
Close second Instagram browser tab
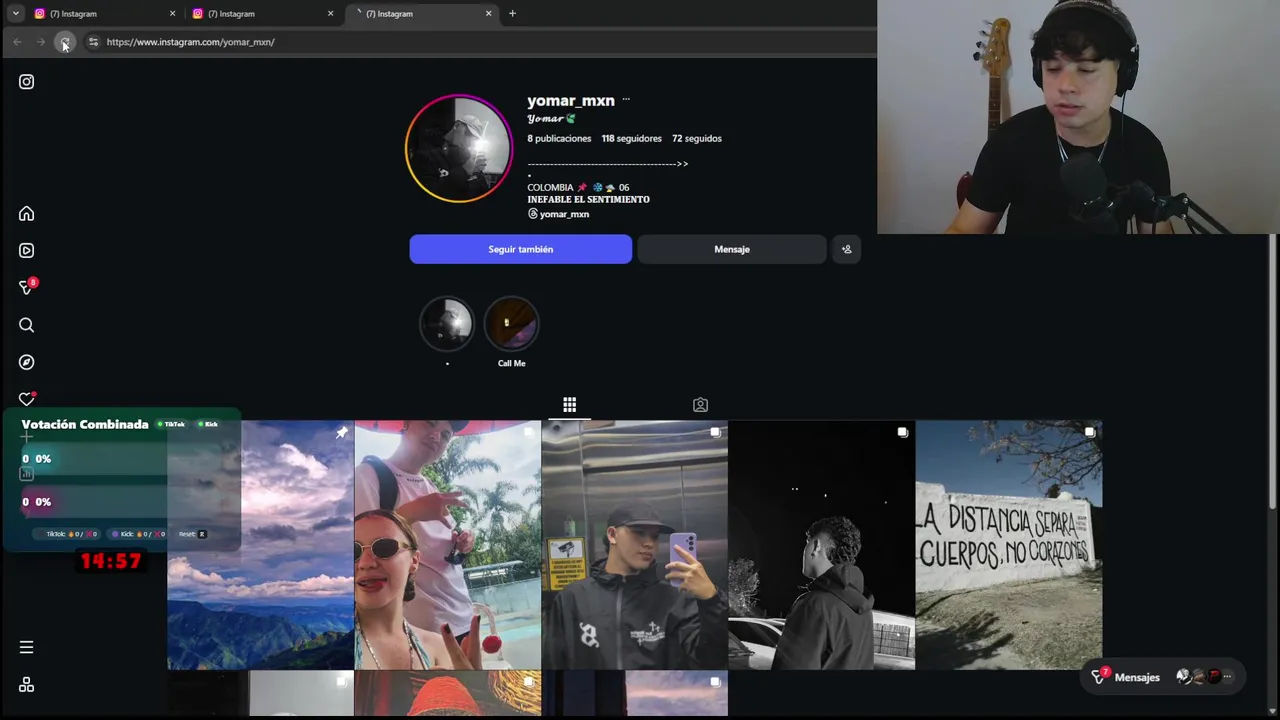[x=330, y=14]
